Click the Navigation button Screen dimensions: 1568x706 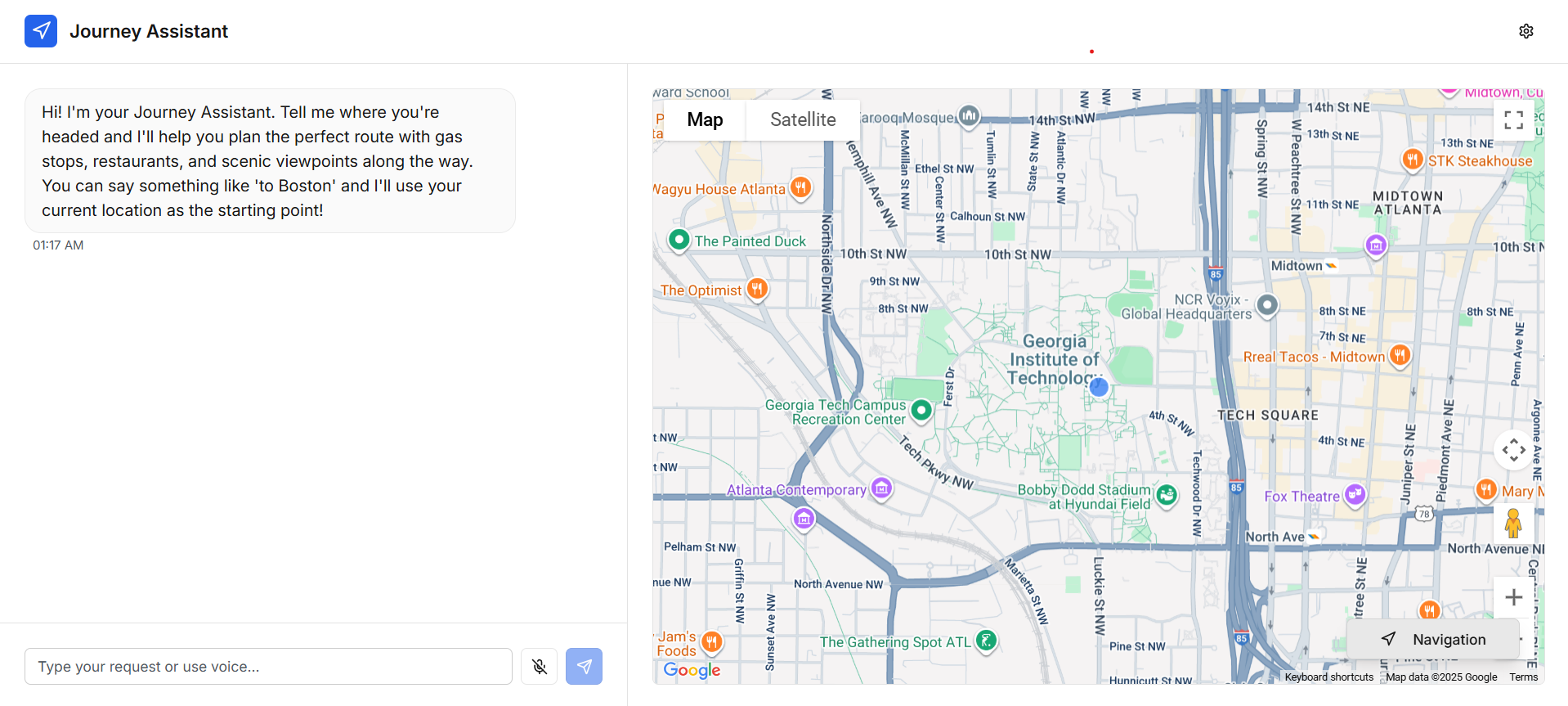1433,639
